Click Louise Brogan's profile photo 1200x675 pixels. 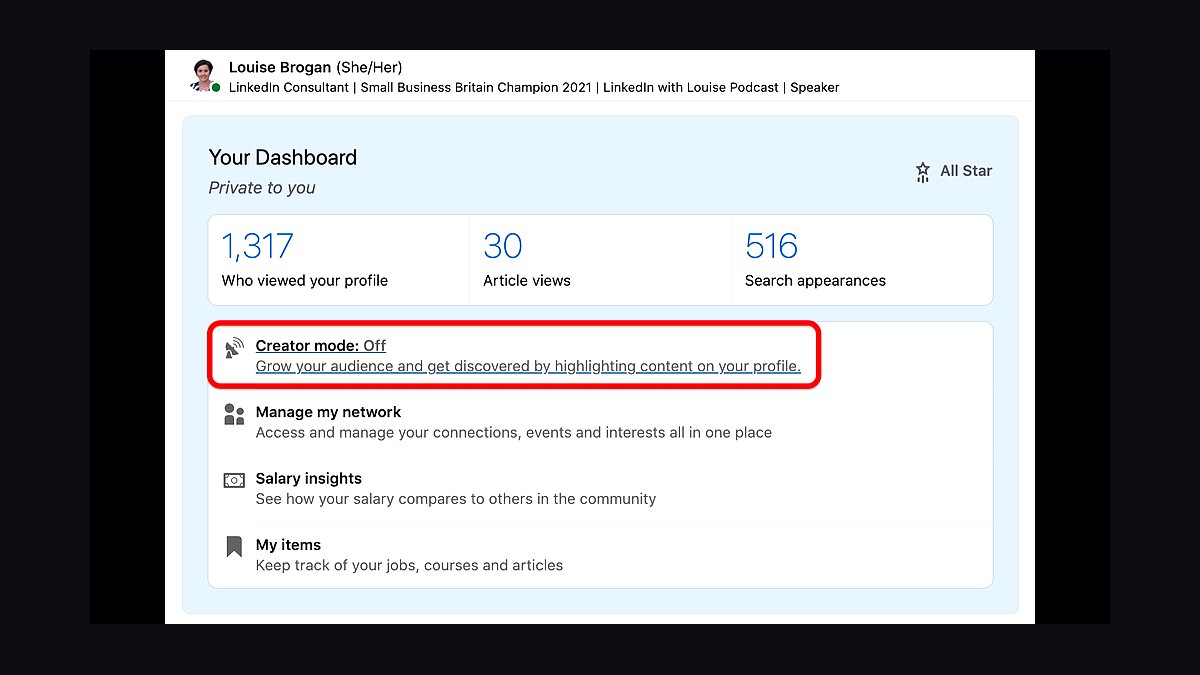point(204,76)
